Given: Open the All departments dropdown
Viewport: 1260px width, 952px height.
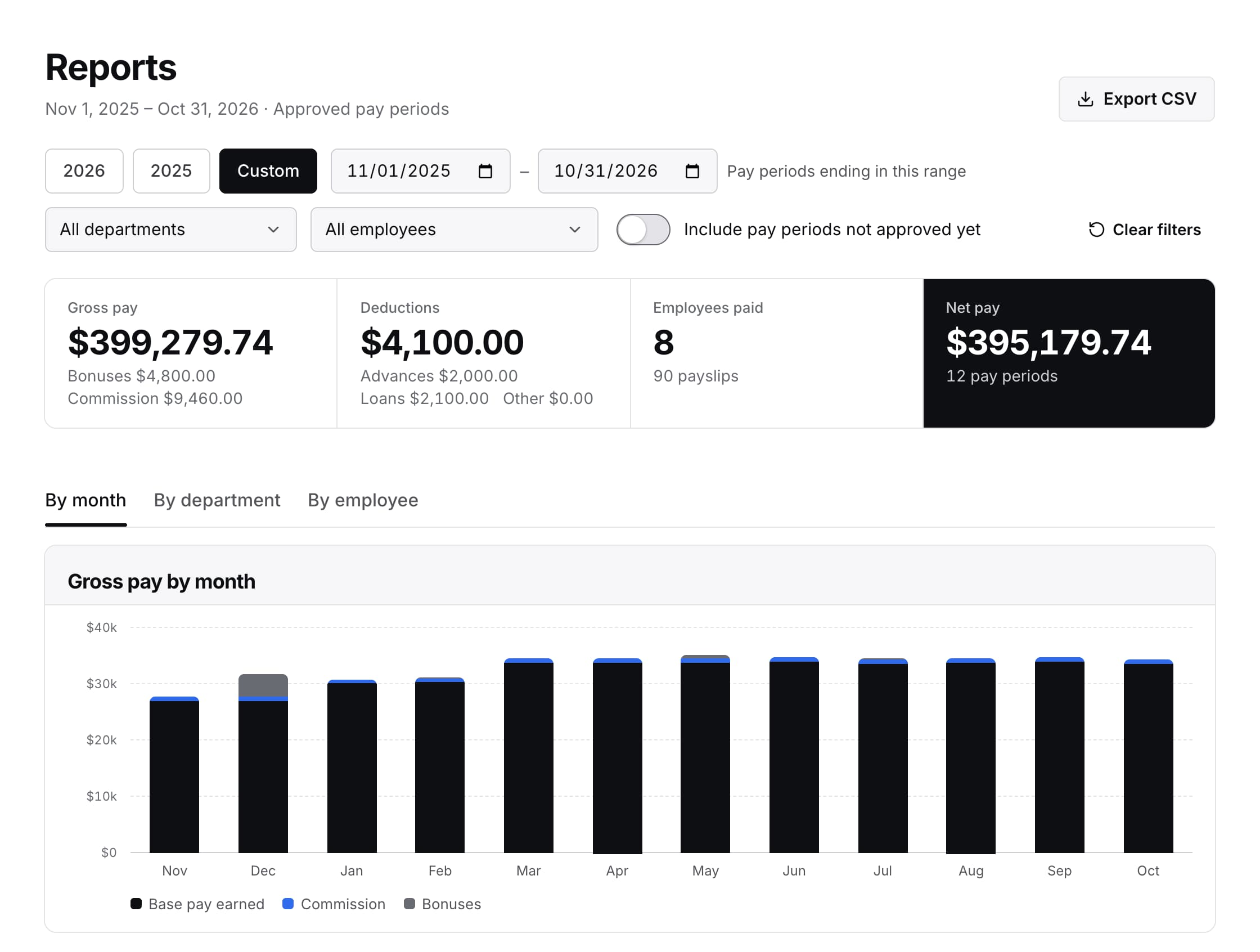Looking at the screenshot, I should point(171,230).
